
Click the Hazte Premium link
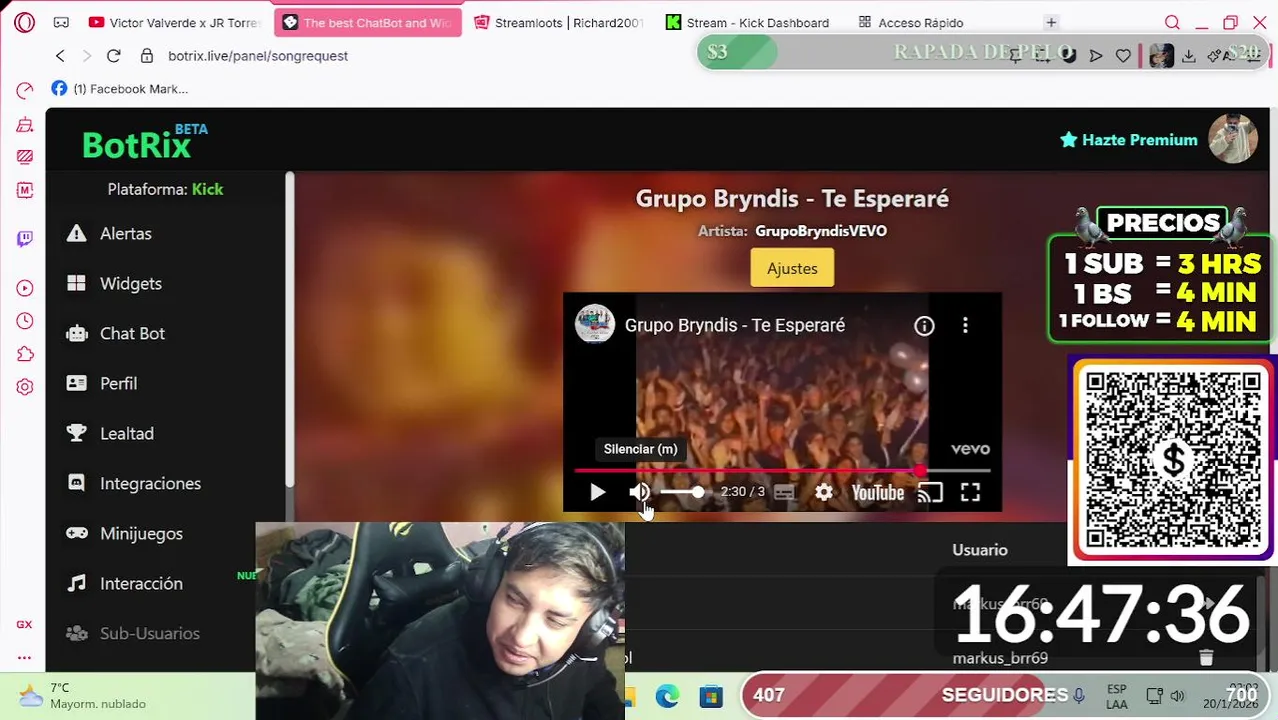click(1129, 140)
